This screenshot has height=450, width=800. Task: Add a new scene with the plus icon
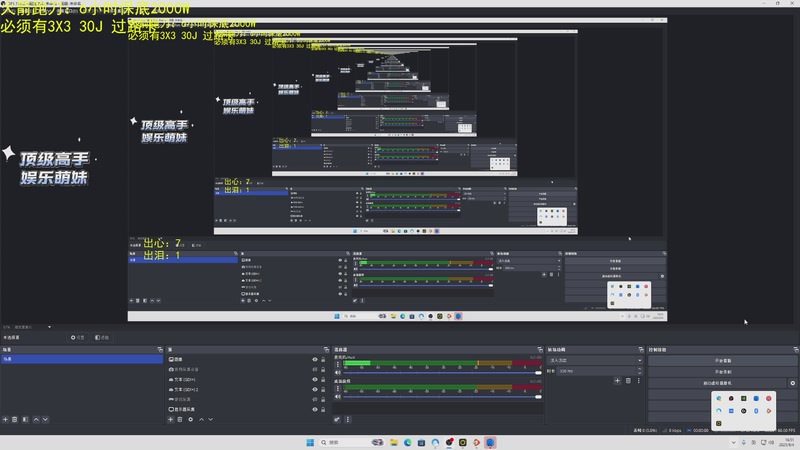coord(5,419)
